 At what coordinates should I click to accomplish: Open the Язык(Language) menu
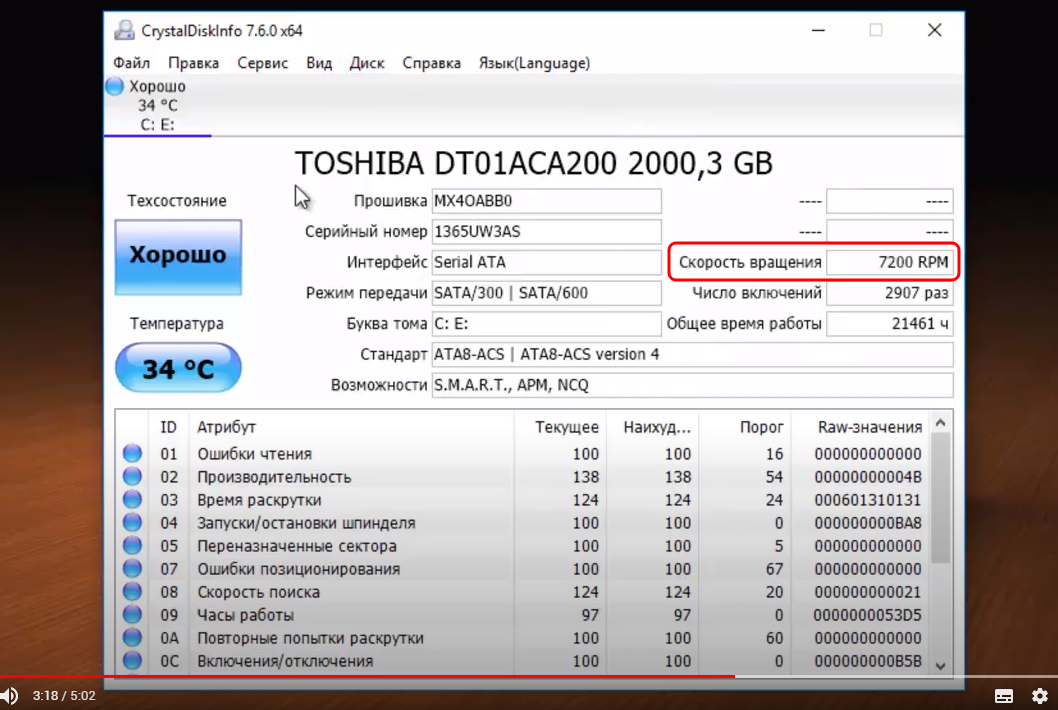click(534, 63)
